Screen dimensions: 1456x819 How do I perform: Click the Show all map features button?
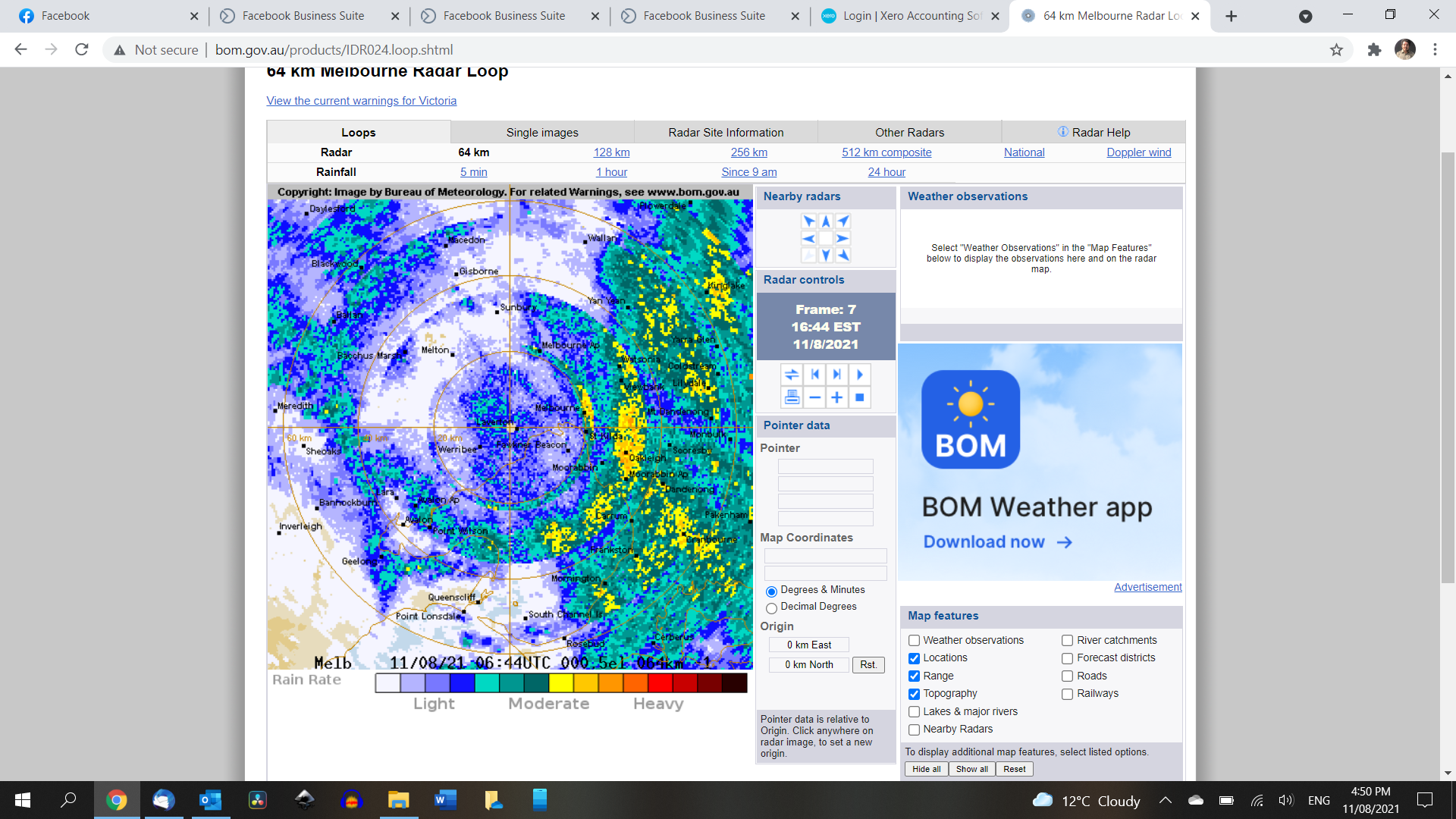(971, 769)
